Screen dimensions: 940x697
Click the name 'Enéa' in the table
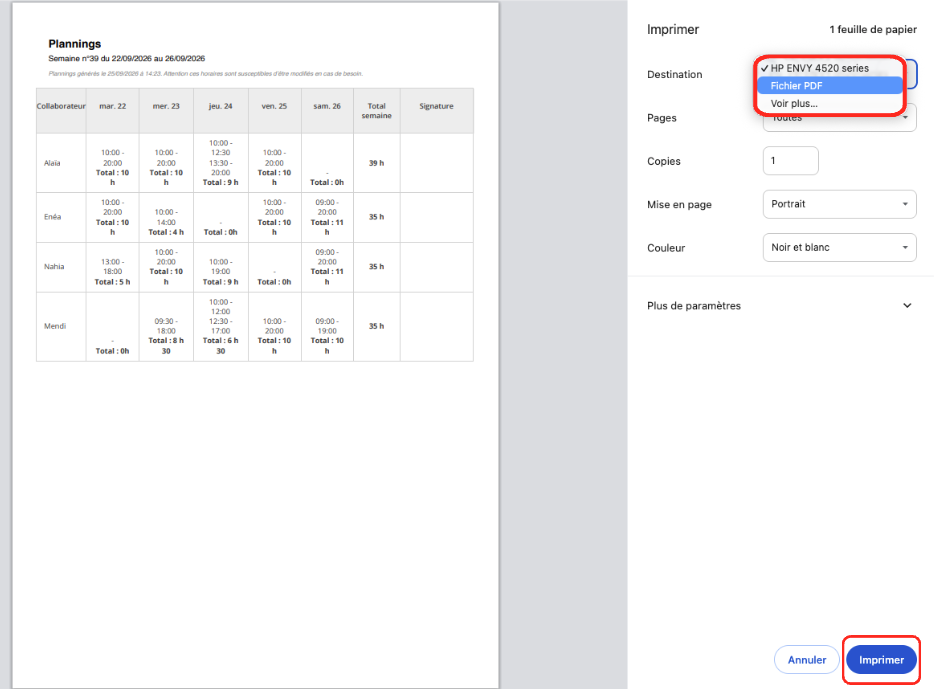coord(53,218)
